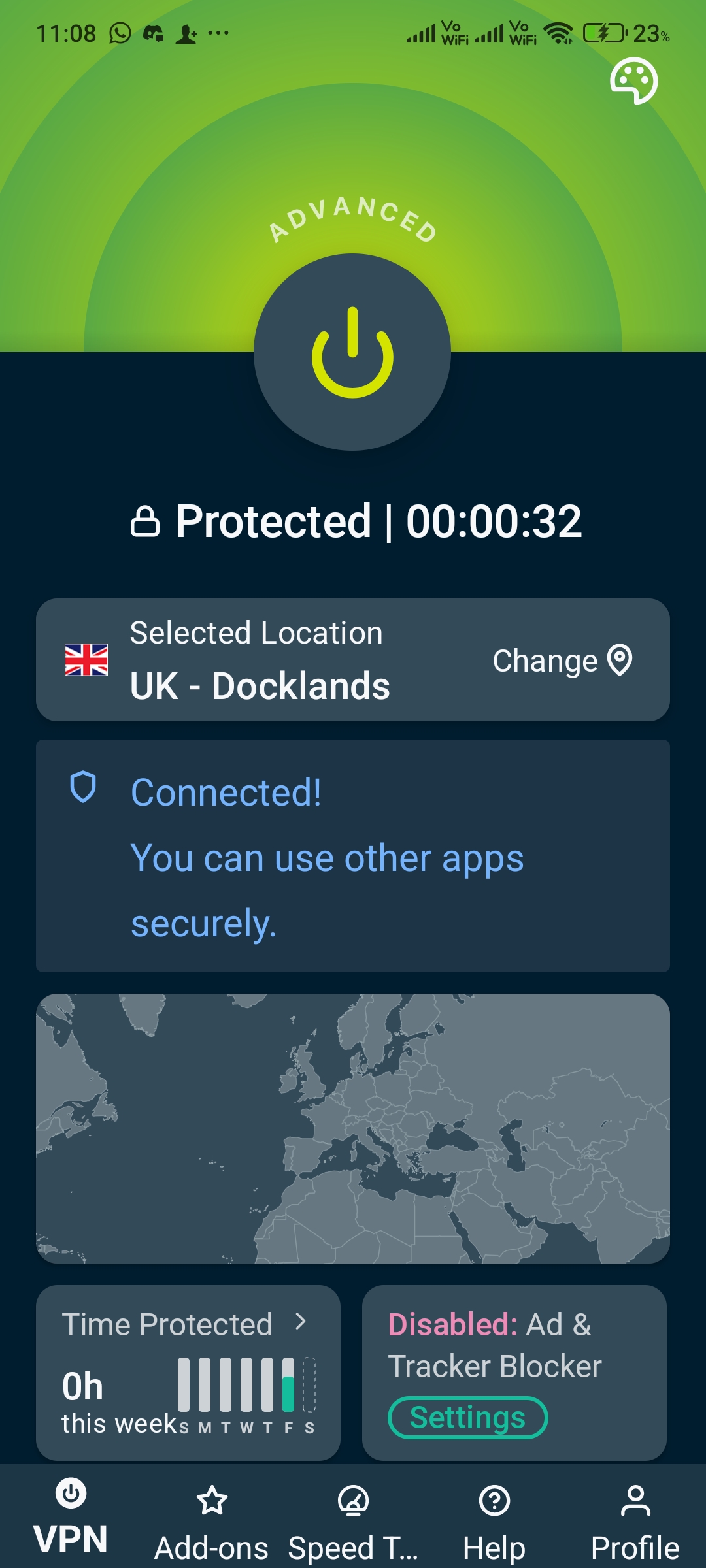Image resolution: width=706 pixels, height=1568 pixels.
Task: Tap the world map preview
Action: tap(353, 1128)
